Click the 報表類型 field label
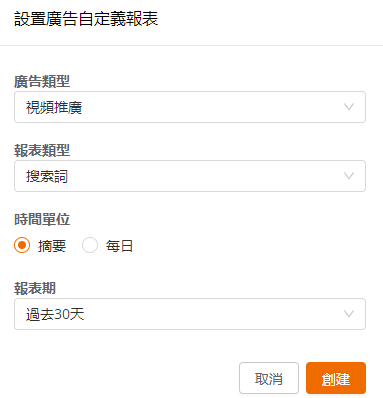This screenshot has height=398, width=383. point(42,150)
